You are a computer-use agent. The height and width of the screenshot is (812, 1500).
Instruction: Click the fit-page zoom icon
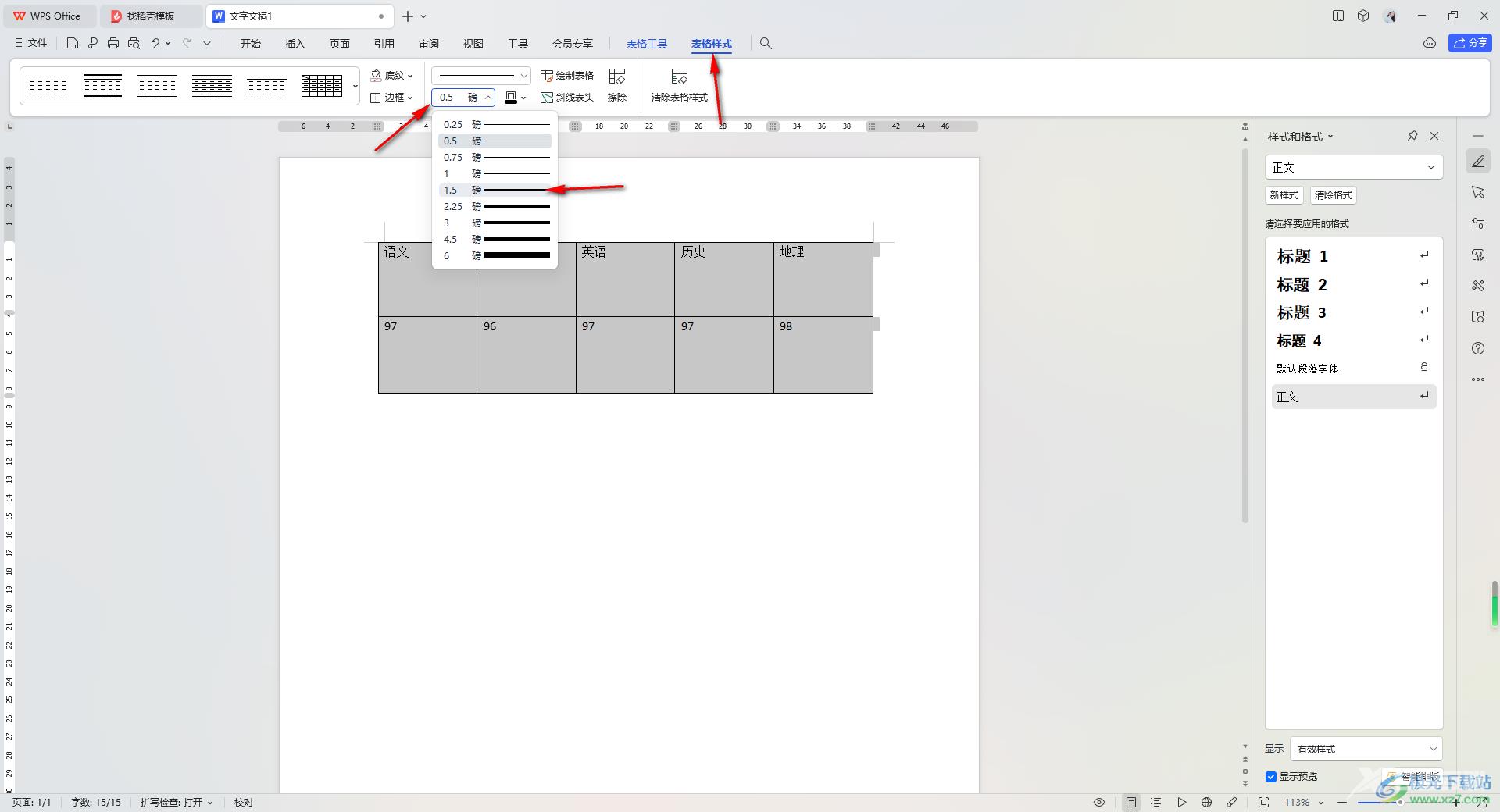coord(1264,802)
